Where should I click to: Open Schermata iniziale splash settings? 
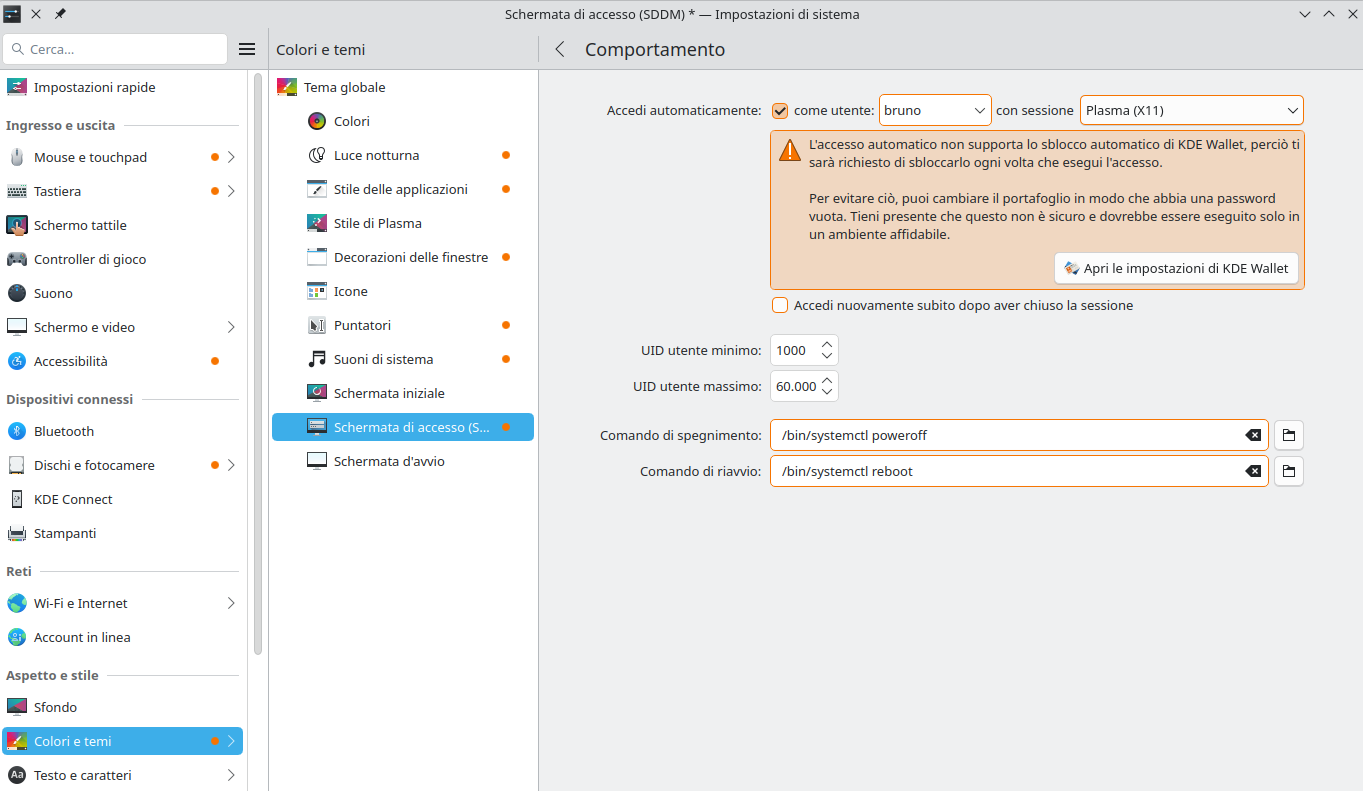coord(403,393)
